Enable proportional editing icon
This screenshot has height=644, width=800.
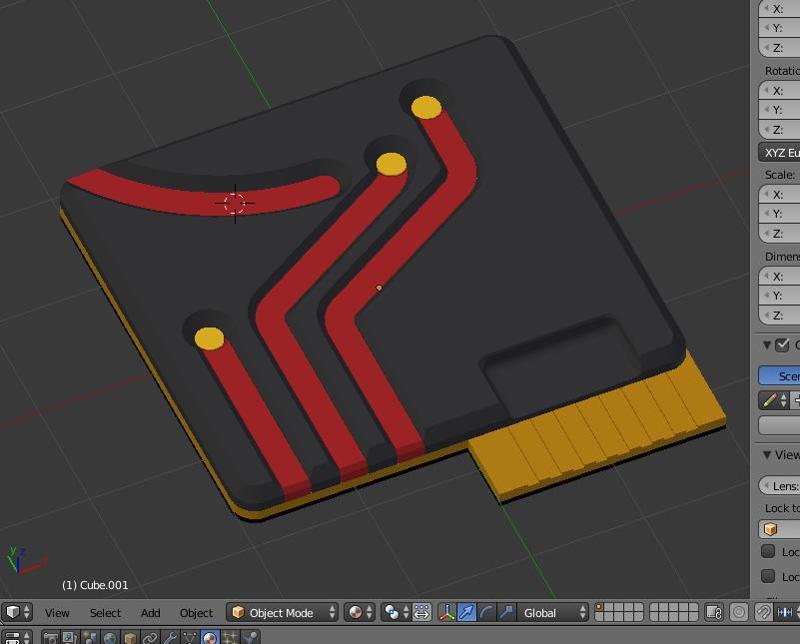739,612
